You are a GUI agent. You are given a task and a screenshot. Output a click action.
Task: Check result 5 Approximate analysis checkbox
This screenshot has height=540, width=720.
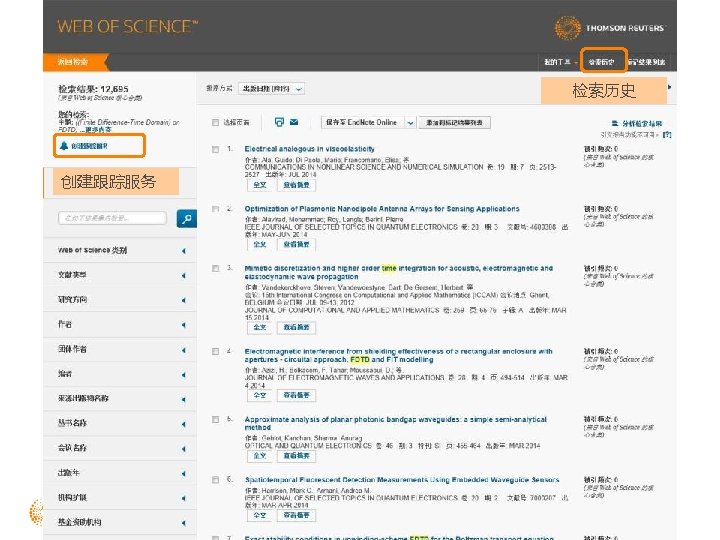pos(215,420)
